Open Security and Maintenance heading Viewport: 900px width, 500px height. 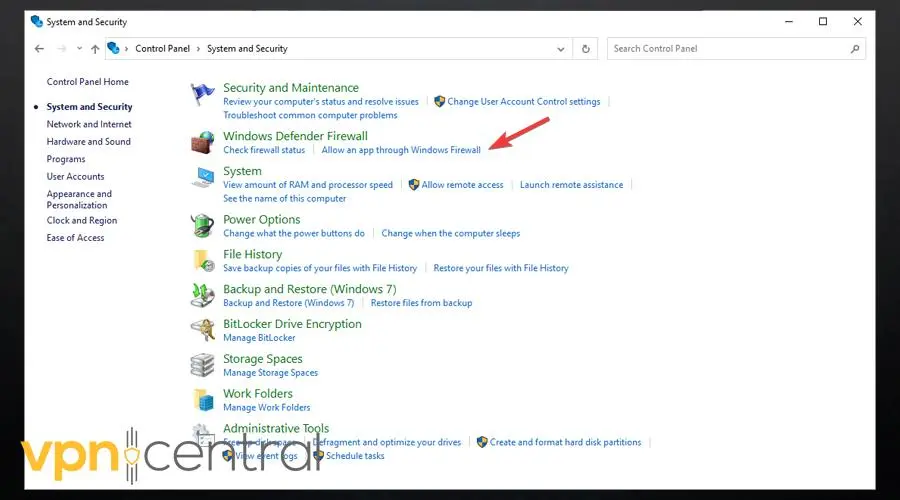(291, 87)
